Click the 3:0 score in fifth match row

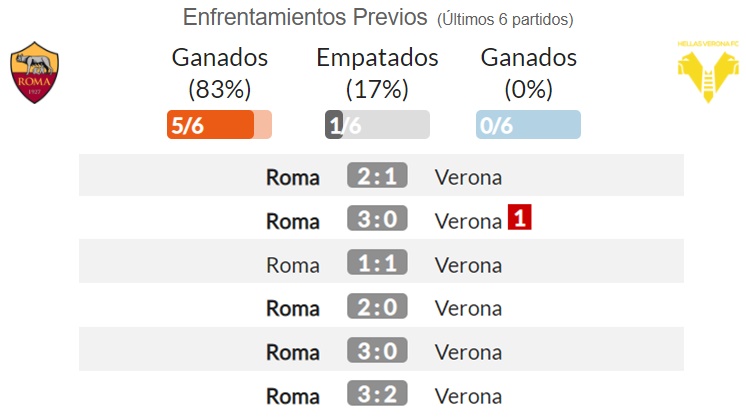pyautogui.click(x=377, y=350)
